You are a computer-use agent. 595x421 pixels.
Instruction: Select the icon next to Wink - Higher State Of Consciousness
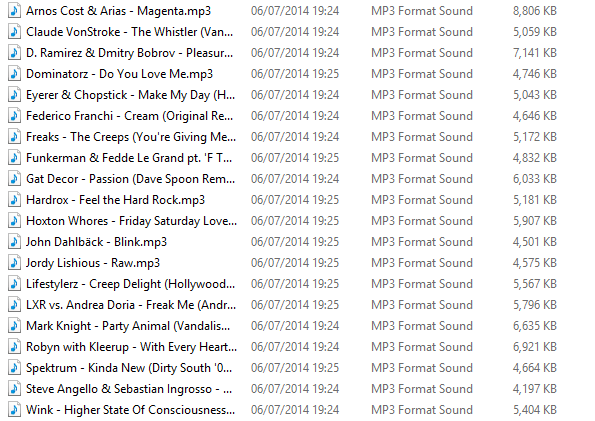click(x=14, y=410)
